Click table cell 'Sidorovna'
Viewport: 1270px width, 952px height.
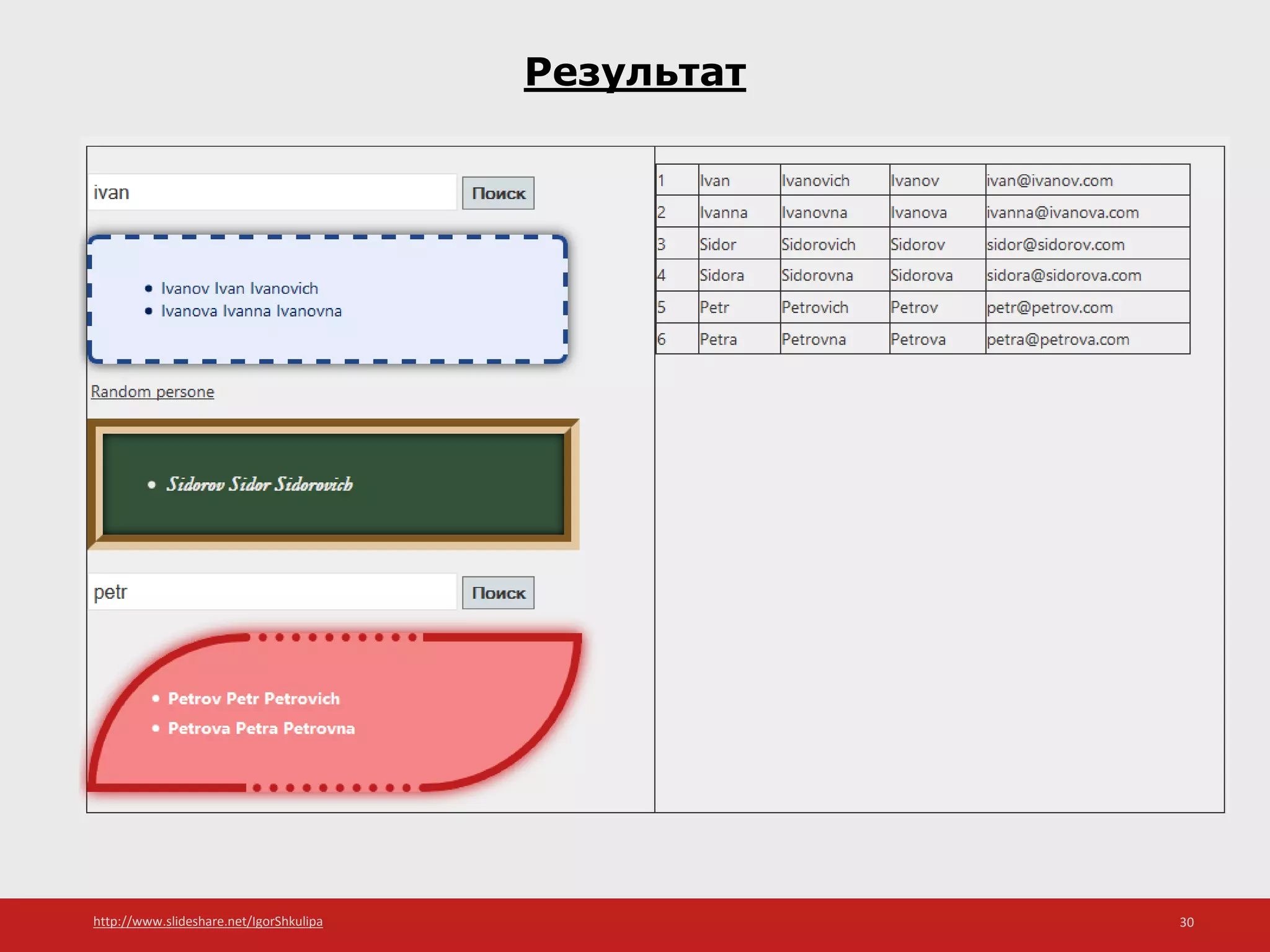click(x=835, y=275)
